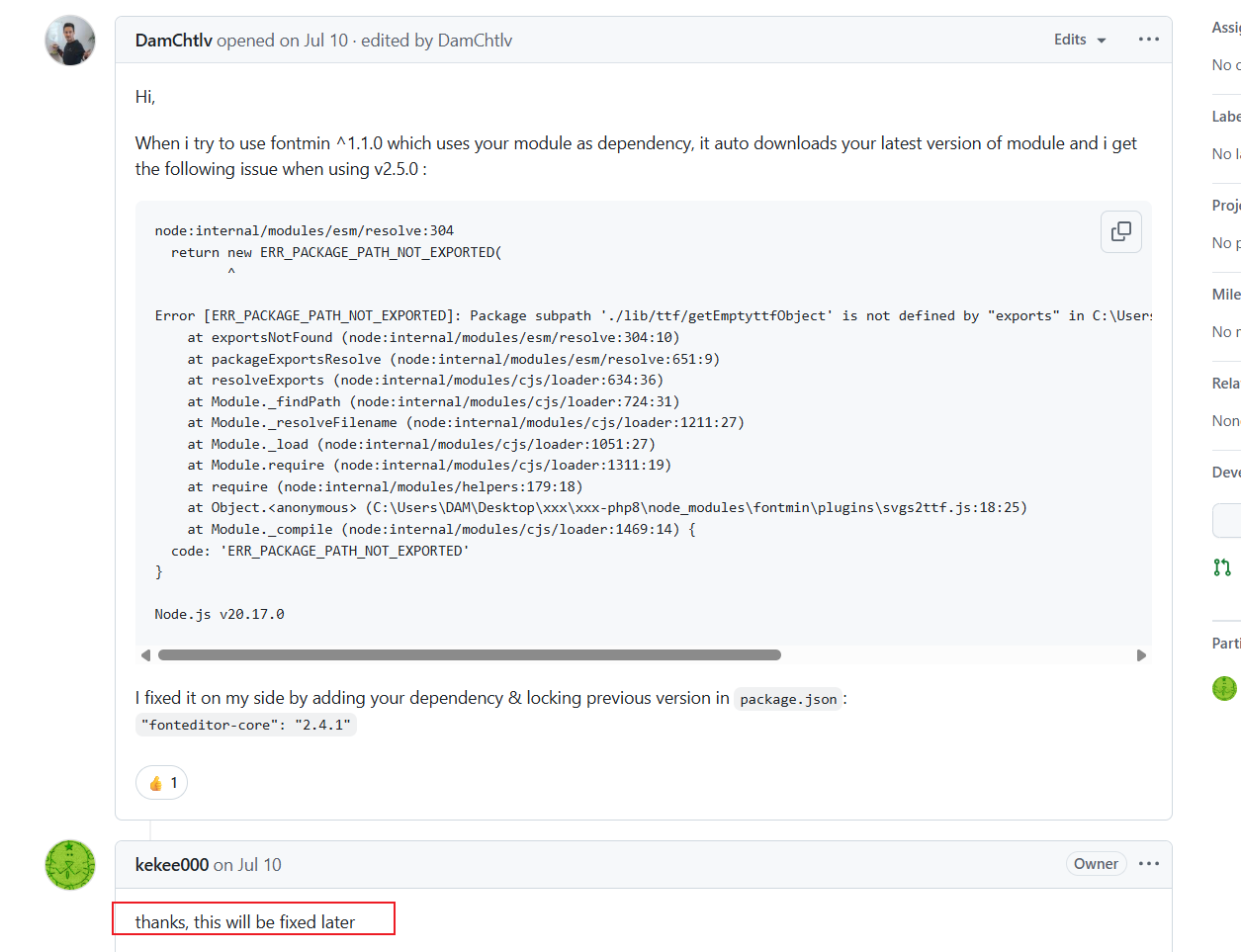Click the kekee000 username link
1241x952 pixels.
[x=172, y=865]
